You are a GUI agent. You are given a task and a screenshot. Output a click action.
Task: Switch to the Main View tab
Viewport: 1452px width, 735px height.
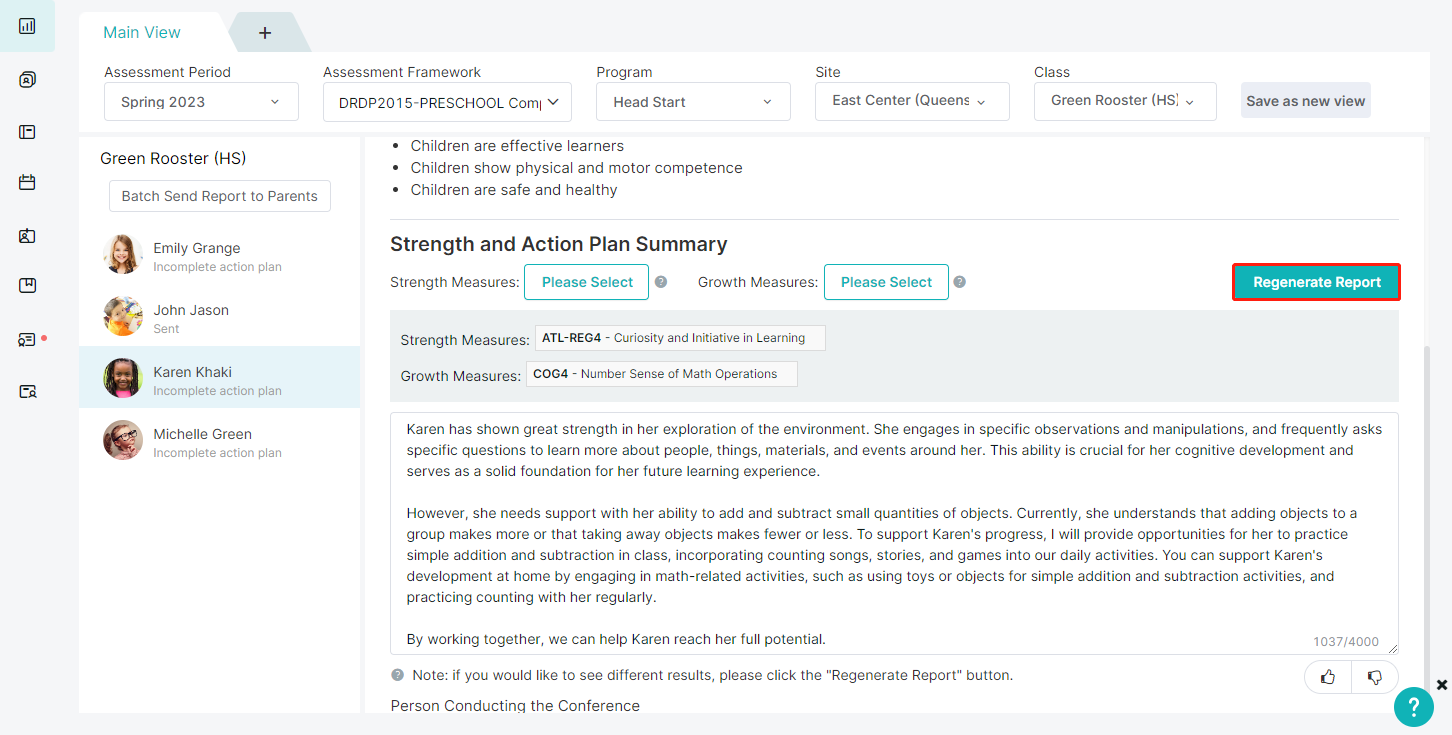[x=142, y=32]
